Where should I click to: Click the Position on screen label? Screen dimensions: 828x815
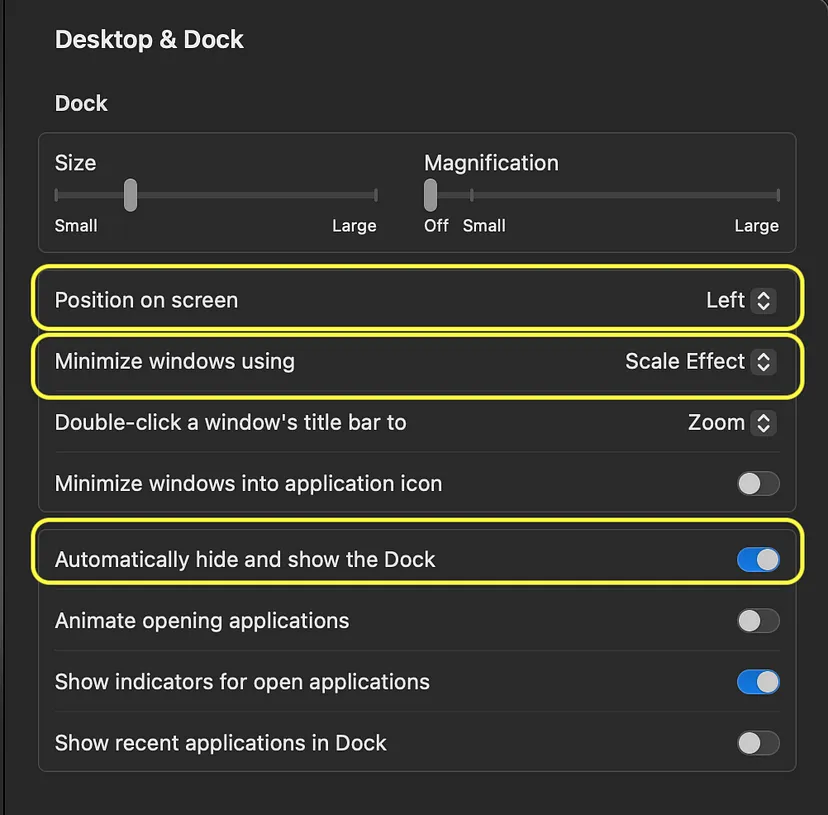click(146, 301)
